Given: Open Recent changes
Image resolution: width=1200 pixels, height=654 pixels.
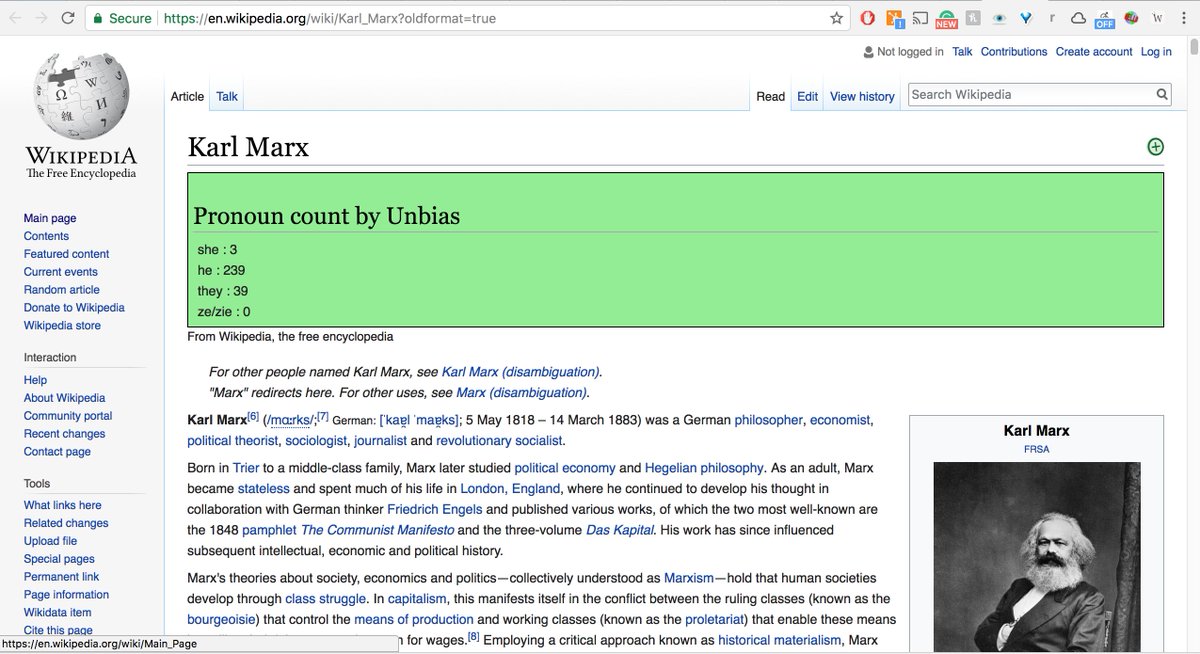Looking at the screenshot, I should click(x=64, y=434).
